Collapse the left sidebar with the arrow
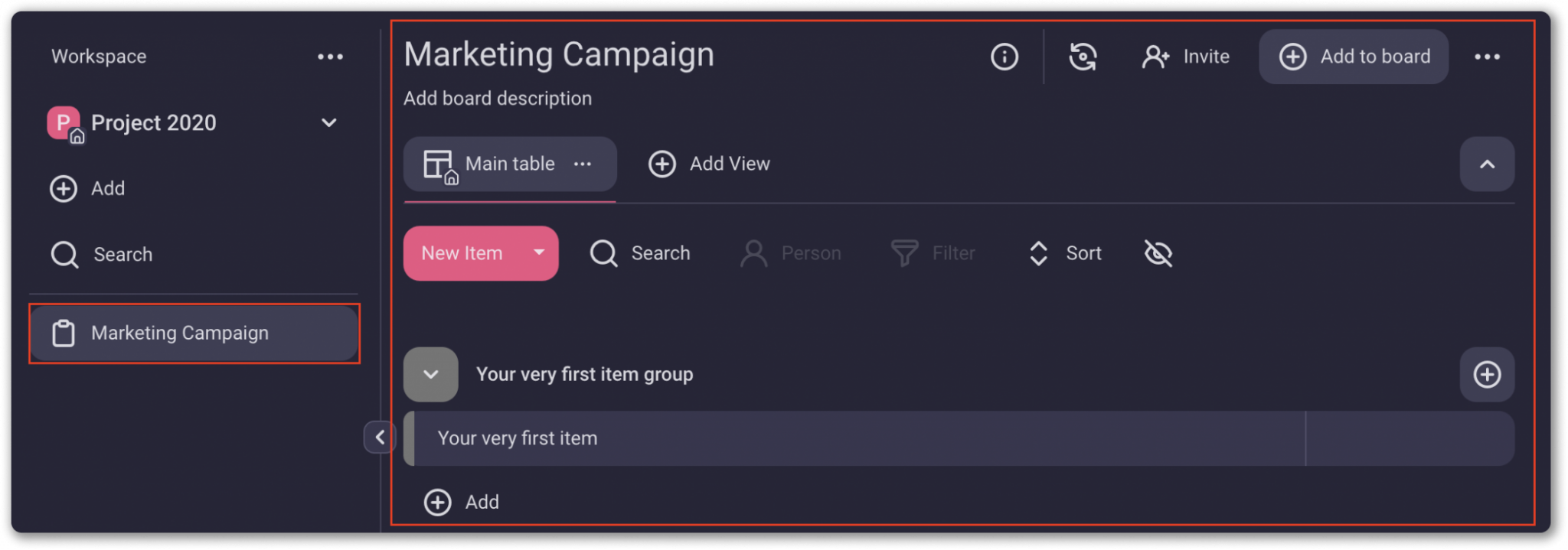This screenshot has width=1568, height=550. click(x=379, y=438)
